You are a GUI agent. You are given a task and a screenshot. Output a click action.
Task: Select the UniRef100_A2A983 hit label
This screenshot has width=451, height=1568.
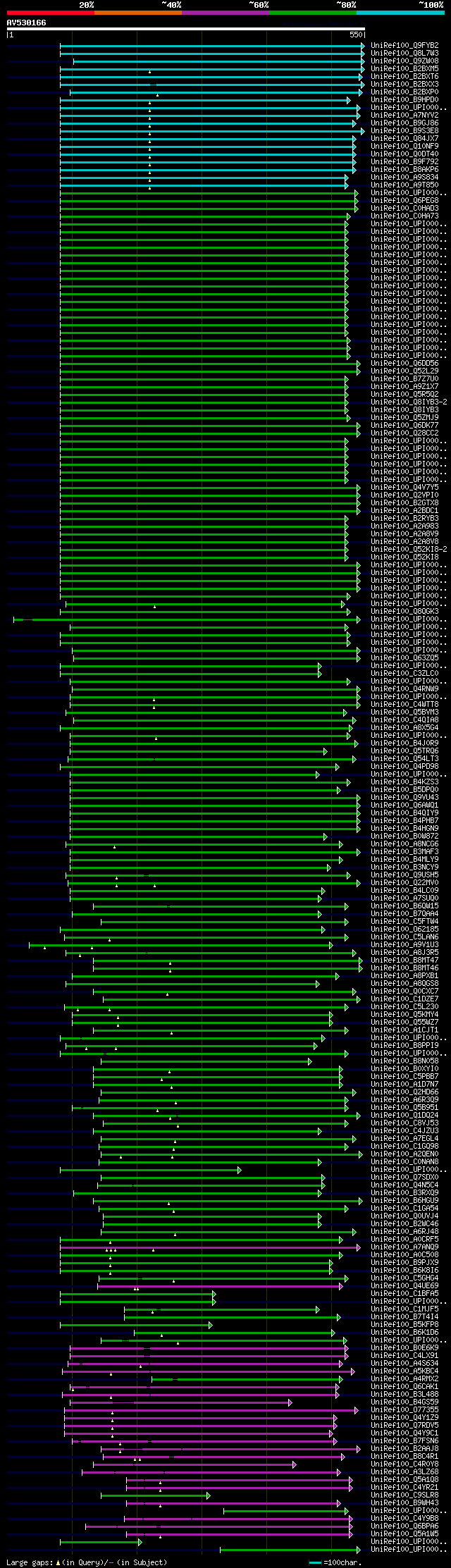[404, 526]
